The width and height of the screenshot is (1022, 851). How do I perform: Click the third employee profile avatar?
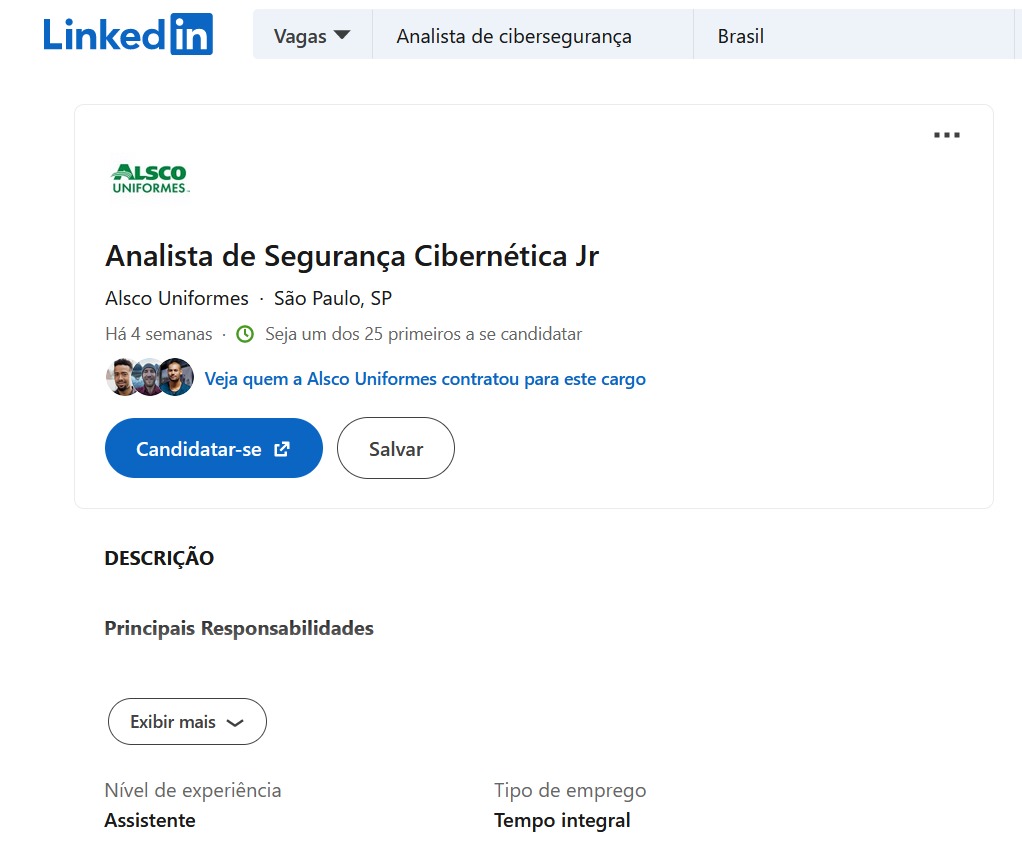pyautogui.click(x=176, y=377)
